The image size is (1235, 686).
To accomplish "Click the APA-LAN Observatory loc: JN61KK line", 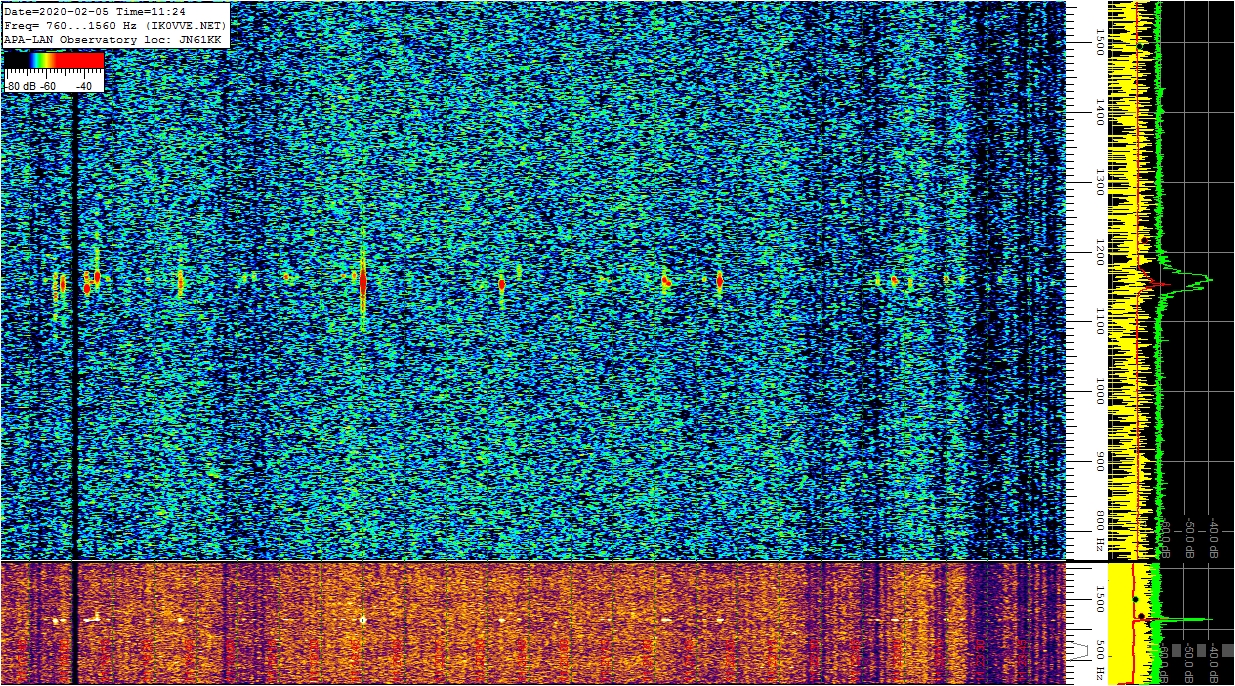I will tap(112, 39).
